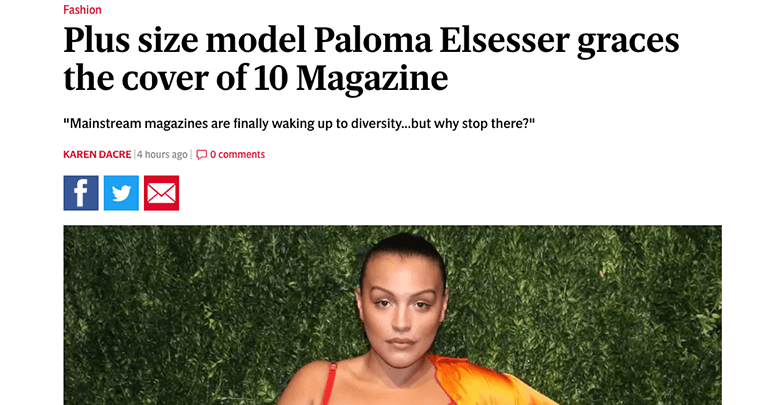
Task: Click the red strap on model's shoulder
Action: pos(333,385)
